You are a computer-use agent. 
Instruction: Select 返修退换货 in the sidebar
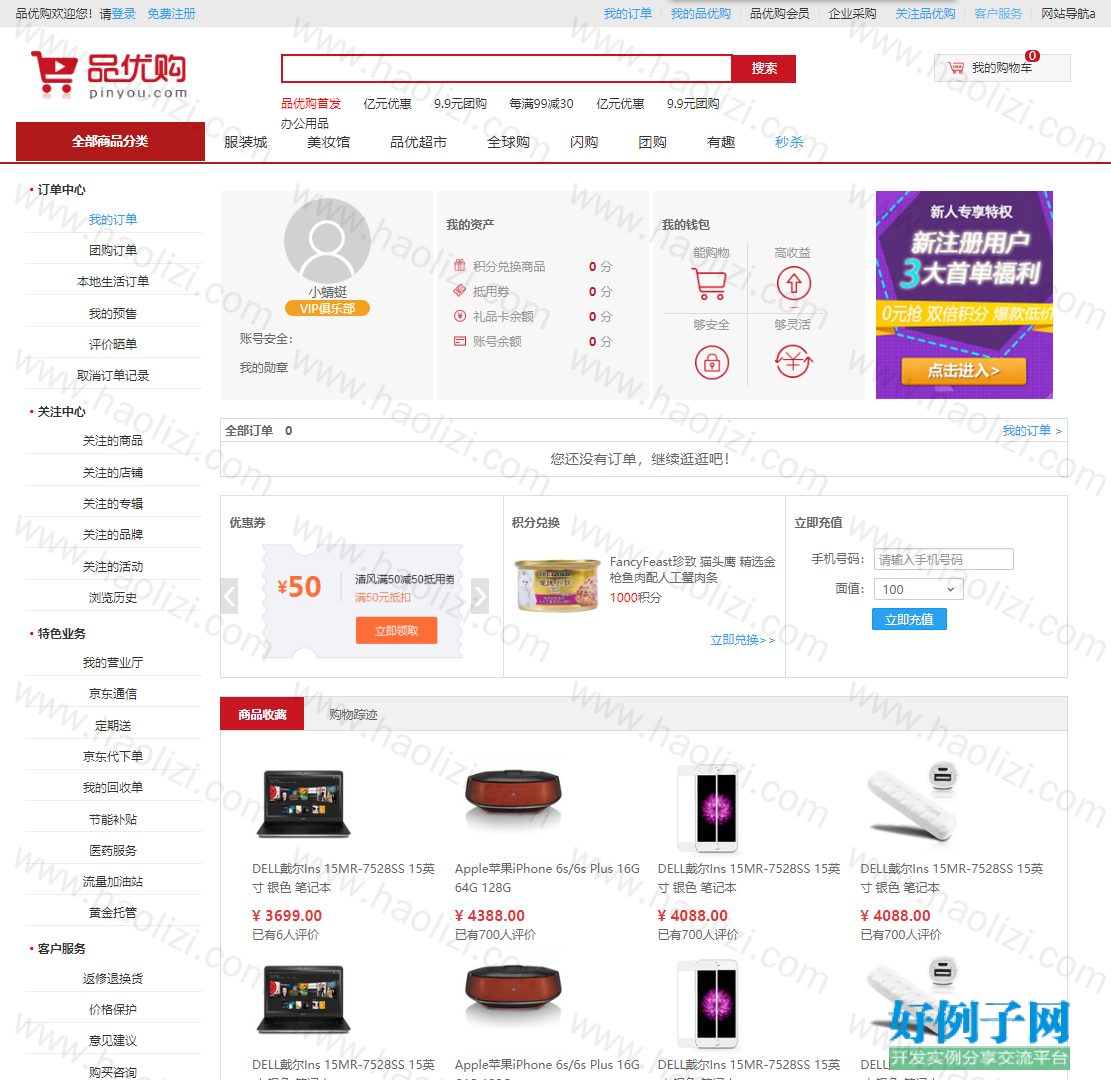point(113,979)
